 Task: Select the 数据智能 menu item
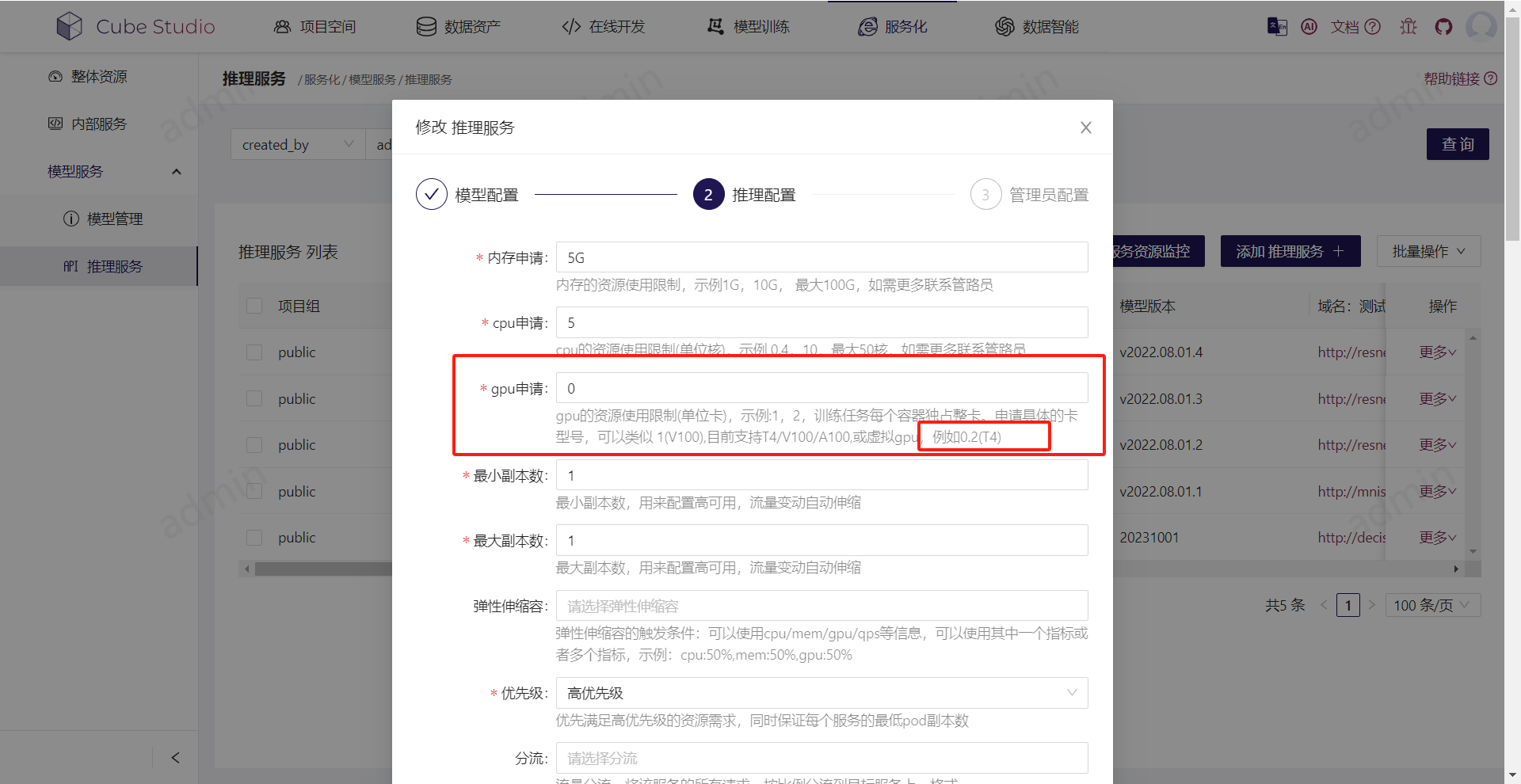(x=1038, y=26)
